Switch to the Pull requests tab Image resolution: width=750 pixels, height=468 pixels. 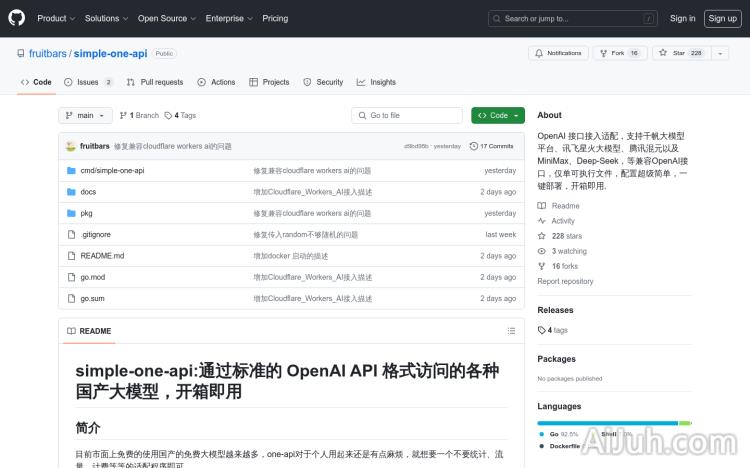pos(155,82)
